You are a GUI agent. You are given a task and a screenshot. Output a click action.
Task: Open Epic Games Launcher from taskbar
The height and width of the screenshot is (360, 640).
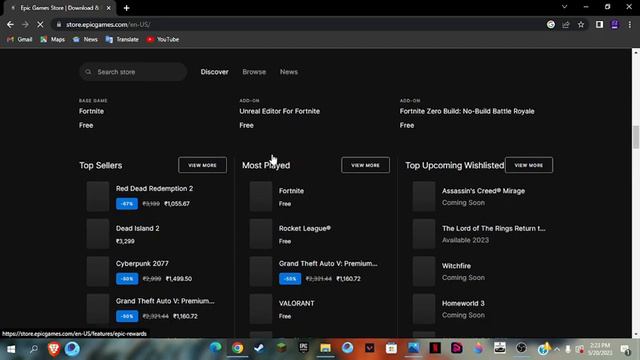pos(303,348)
